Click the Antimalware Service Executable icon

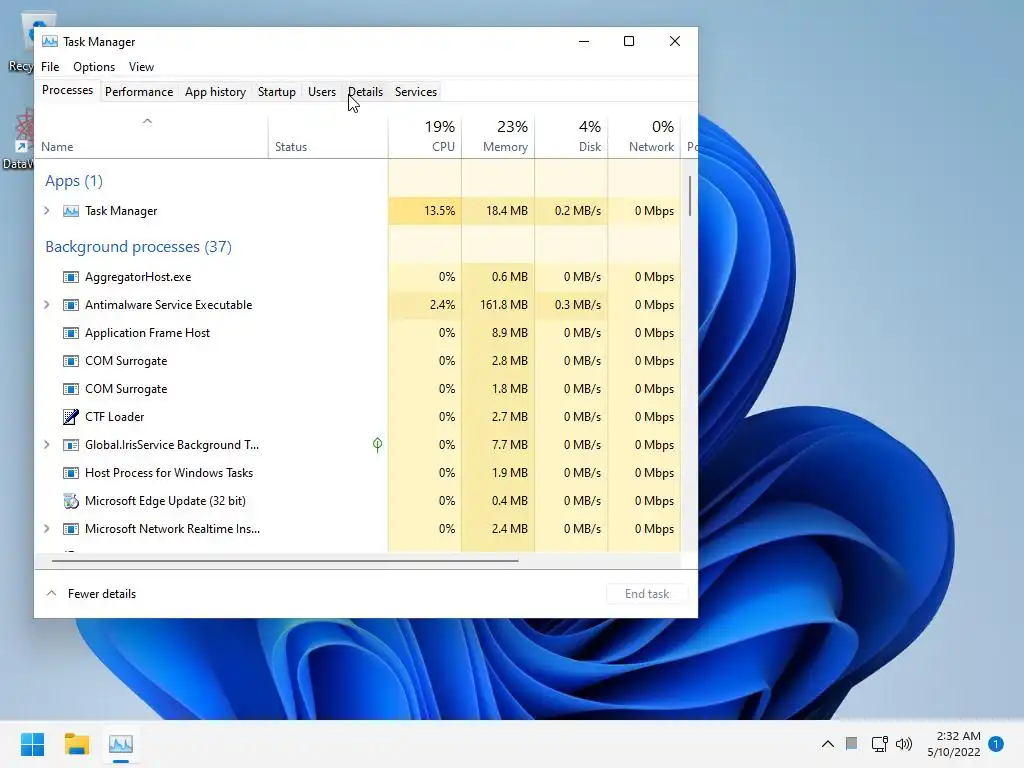(71, 305)
